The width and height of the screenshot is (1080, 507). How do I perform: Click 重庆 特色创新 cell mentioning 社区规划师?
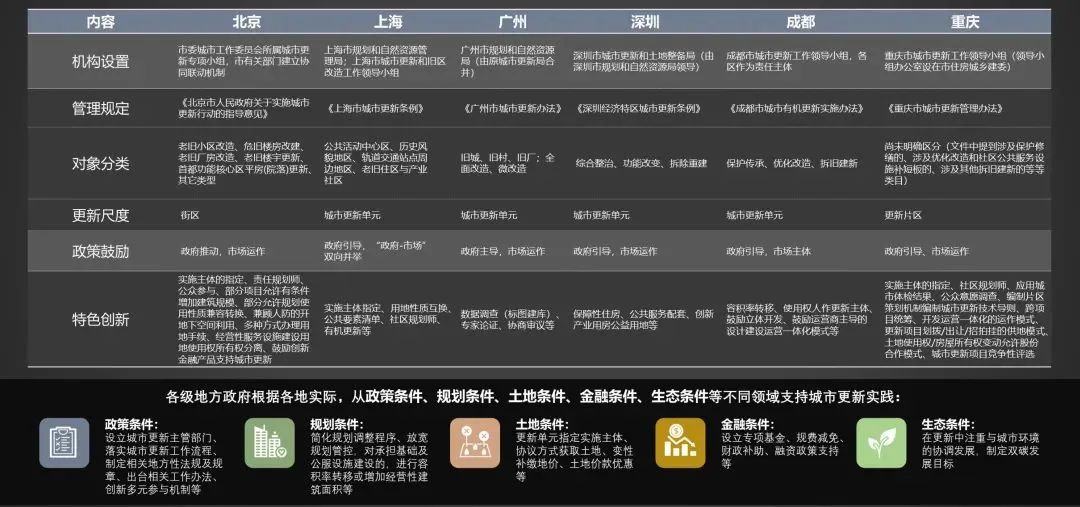[966, 320]
